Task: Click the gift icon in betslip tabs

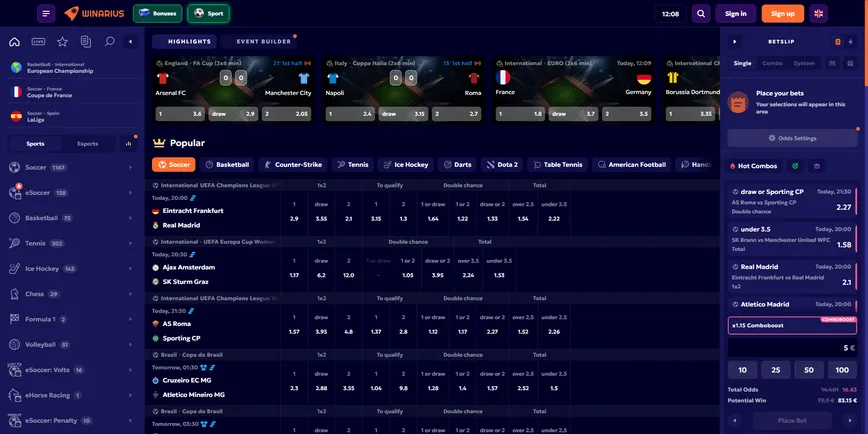Action: pos(850,63)
